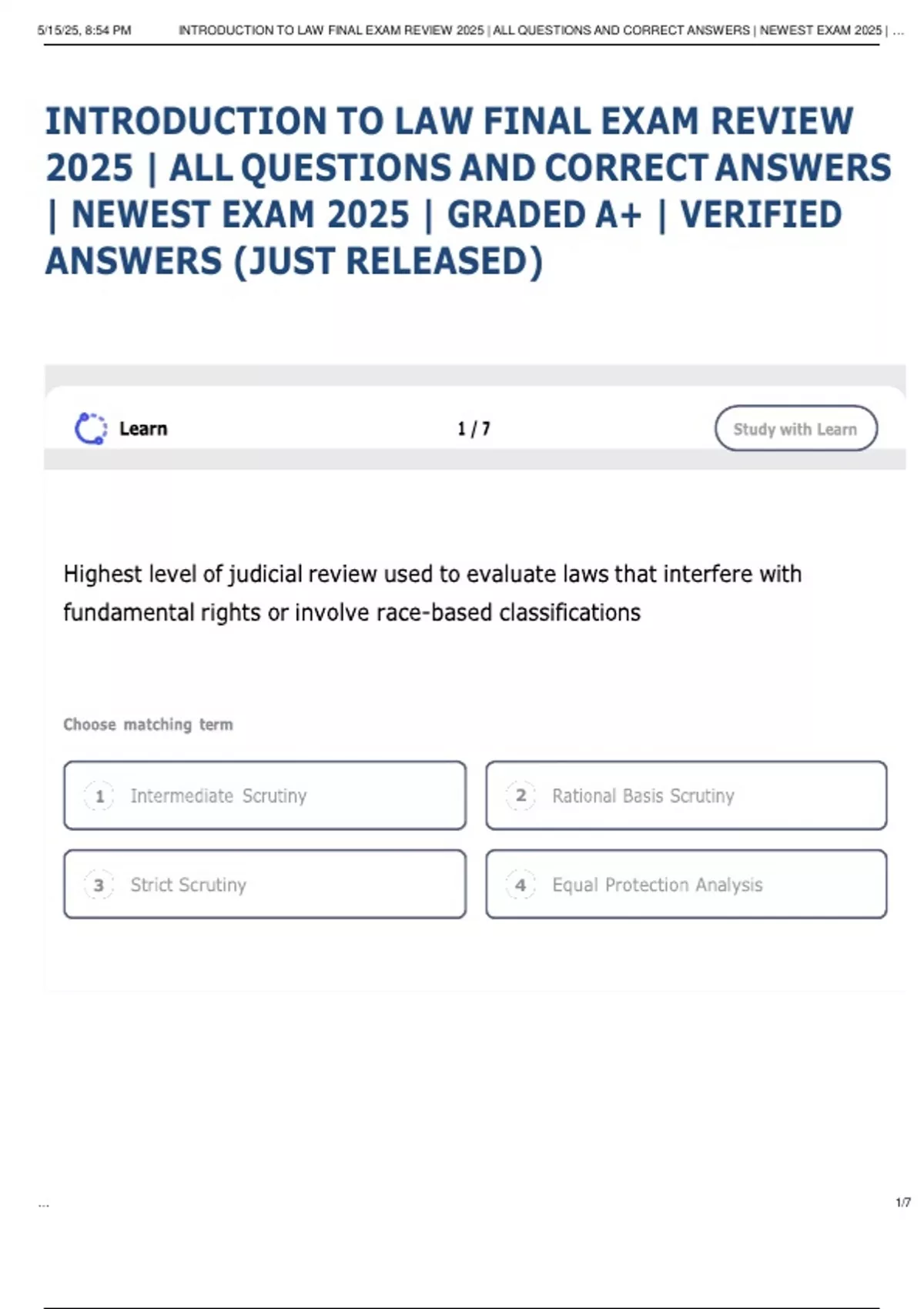Click the Learn label beside the icon
This screenshot has width=924, height=1309.
(x=143, y=429)
